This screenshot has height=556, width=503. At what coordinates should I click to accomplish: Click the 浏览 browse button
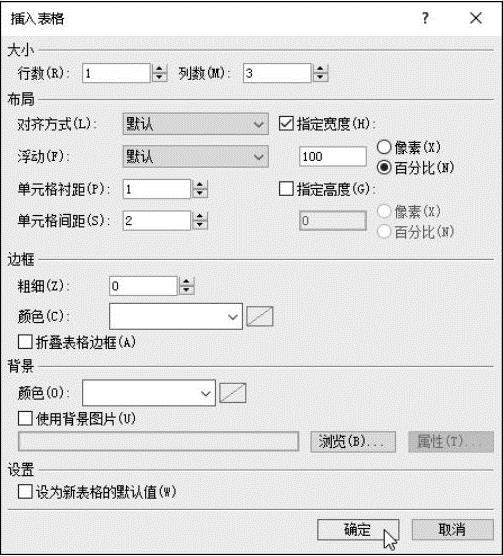[353, 441]
